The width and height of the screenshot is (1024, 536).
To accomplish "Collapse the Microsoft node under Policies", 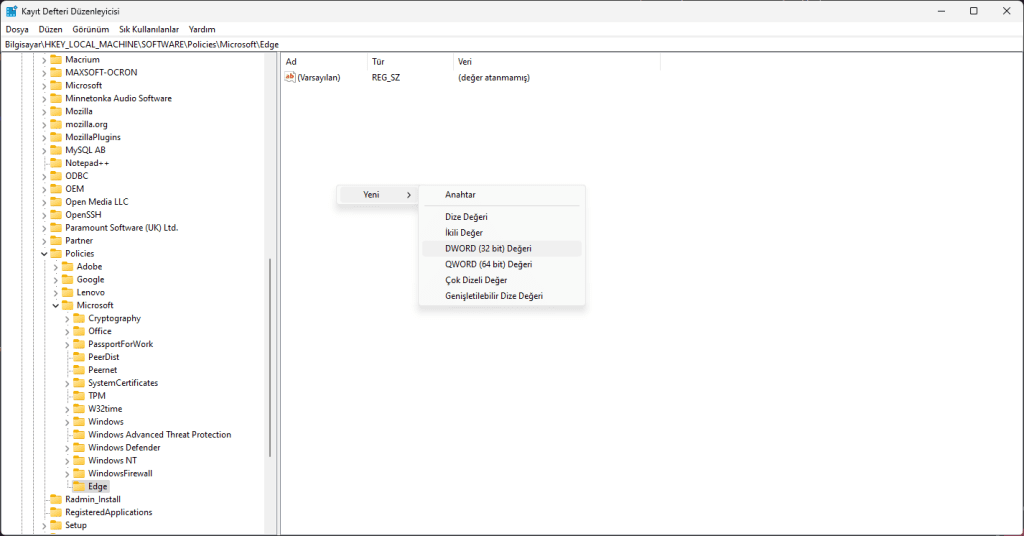I will point(56,305).
